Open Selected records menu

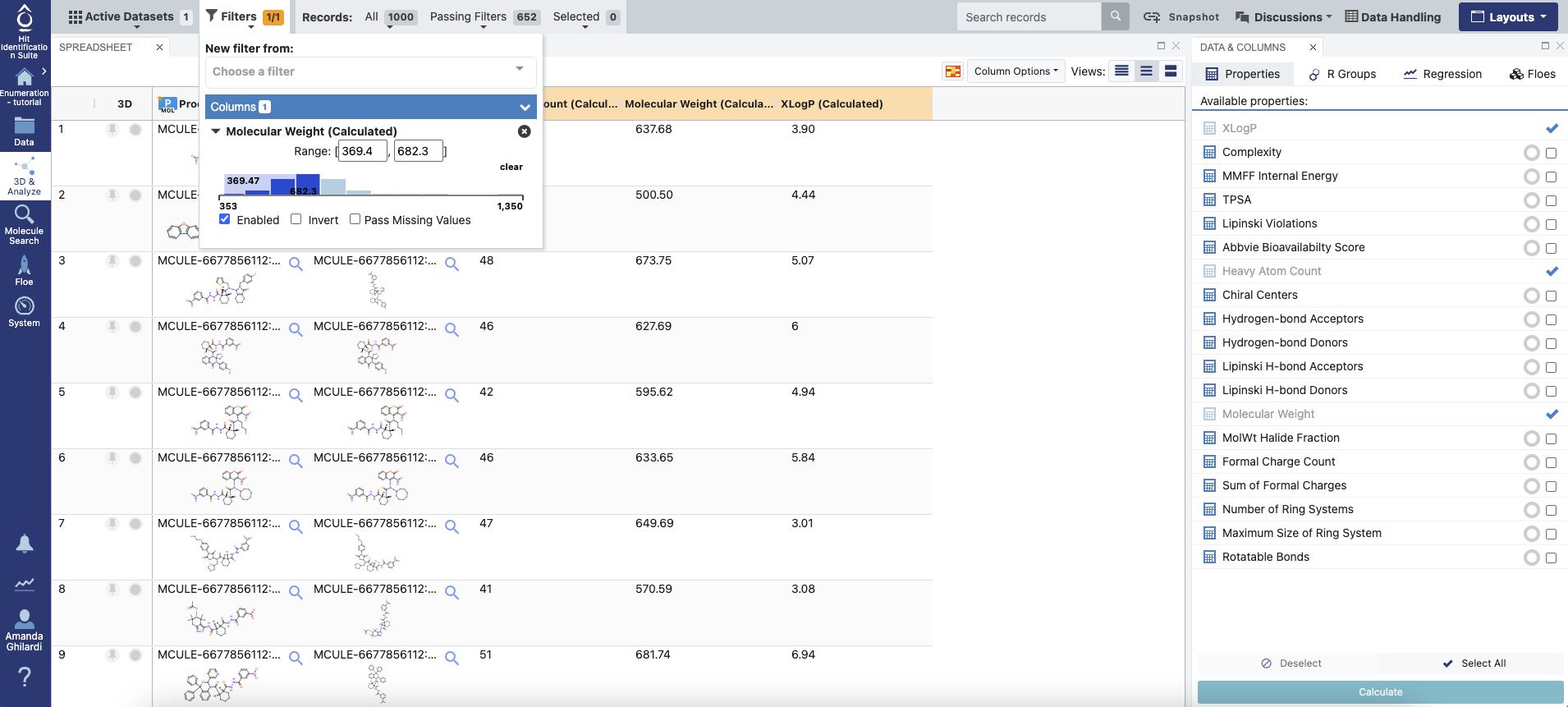585,16
